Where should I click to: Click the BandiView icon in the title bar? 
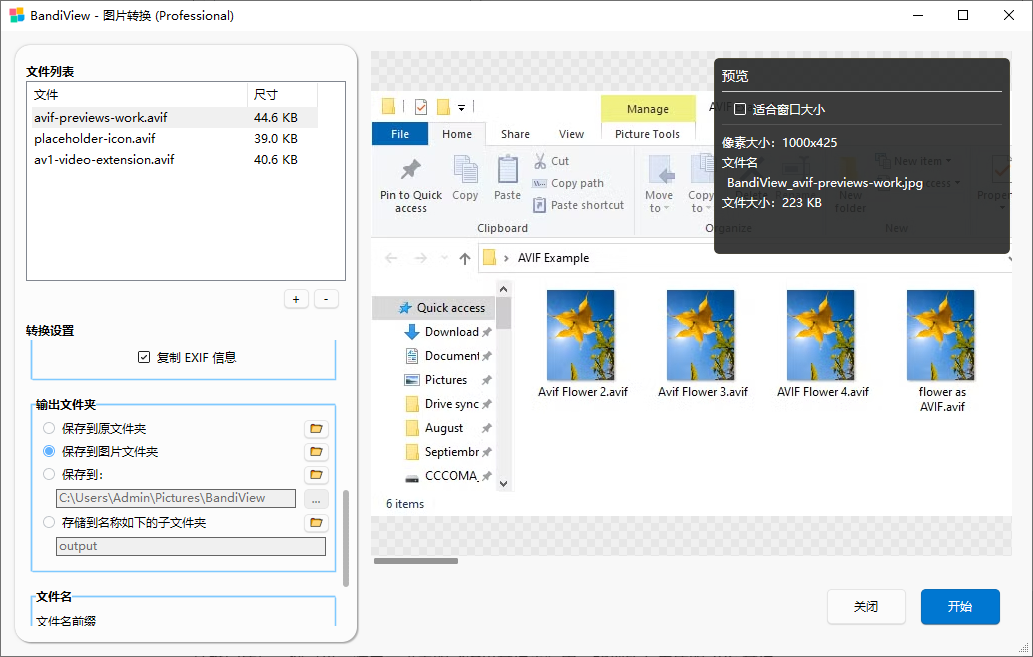[x=16, y=16]
